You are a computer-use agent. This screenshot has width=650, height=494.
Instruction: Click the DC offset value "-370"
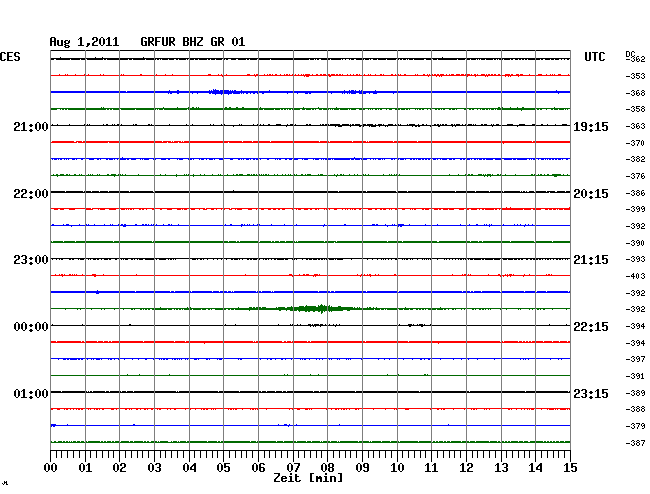pyautogui.click(x=635, y=143)
